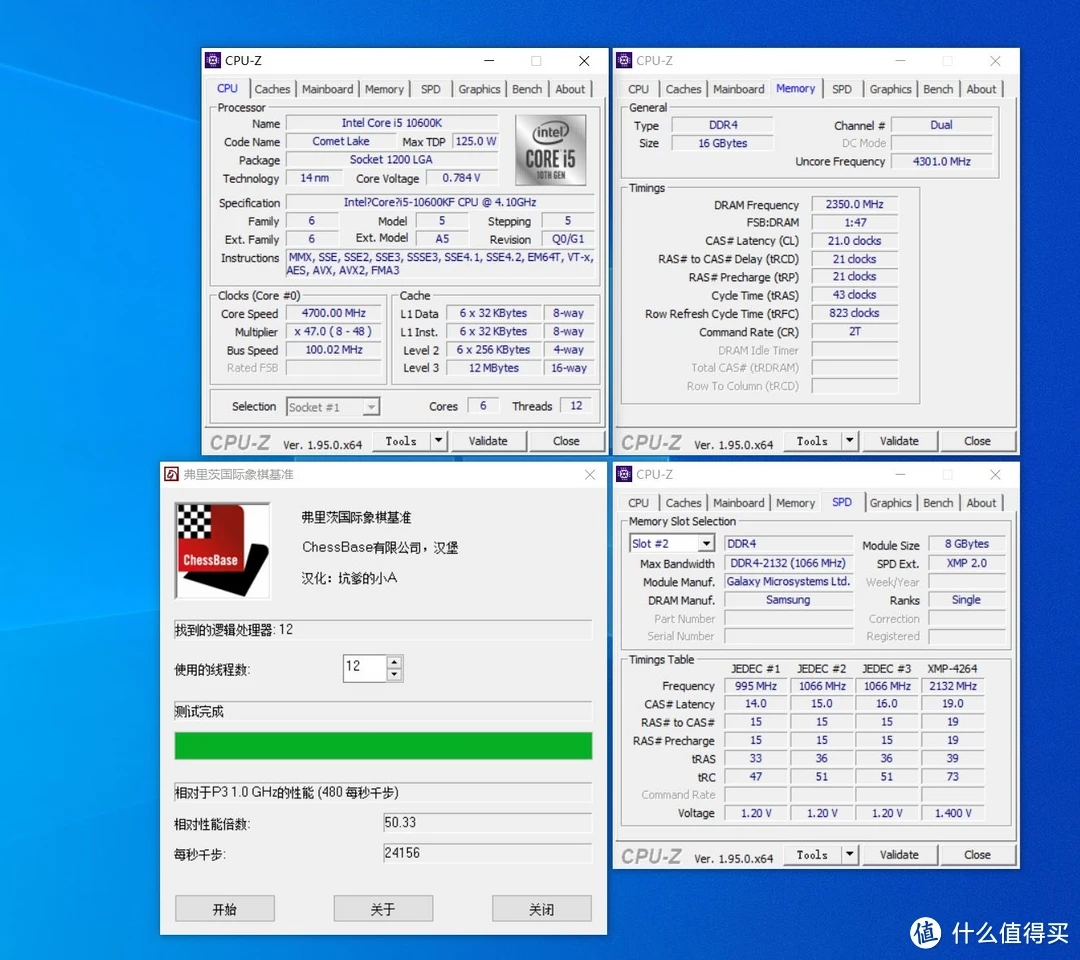Switch to the About tab in the SPD slot window
This screenshot has height=960, width=1080.
coord(981,503)
